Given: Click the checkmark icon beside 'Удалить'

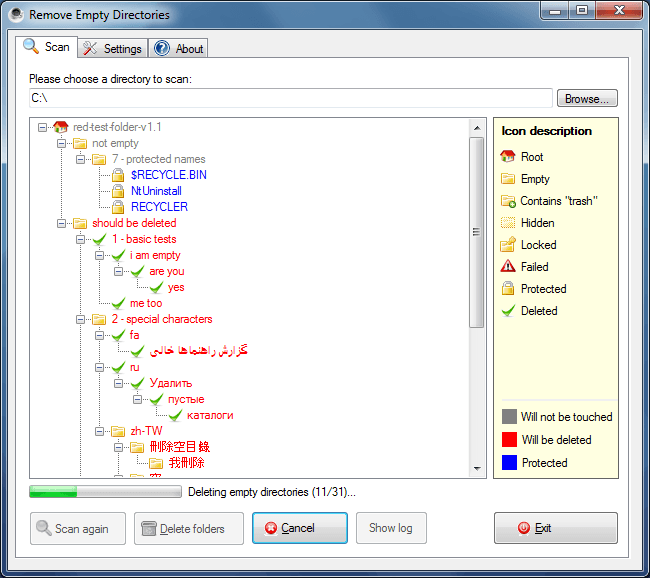Looking at the screenshot, I should coord(137,383).
